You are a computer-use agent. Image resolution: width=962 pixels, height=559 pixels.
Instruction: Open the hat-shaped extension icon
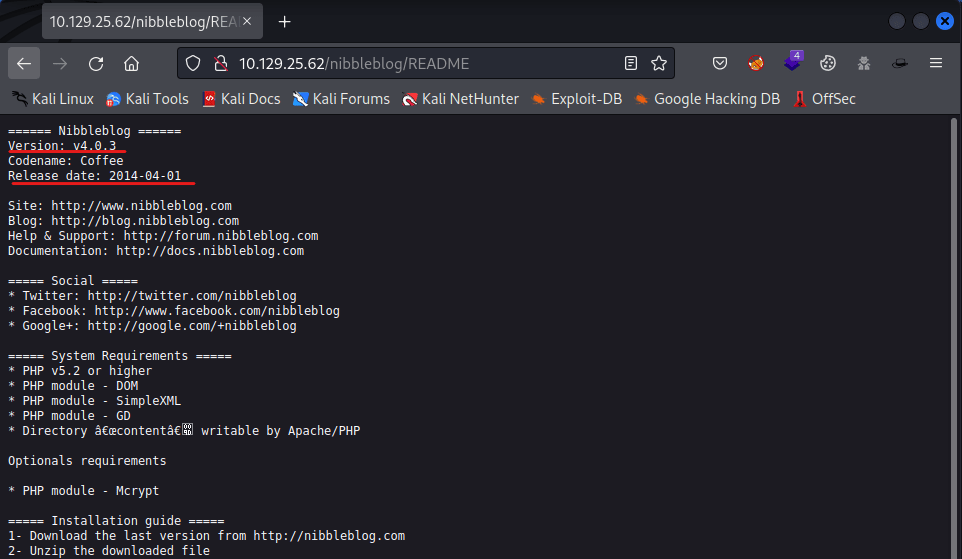coord(900,63)
